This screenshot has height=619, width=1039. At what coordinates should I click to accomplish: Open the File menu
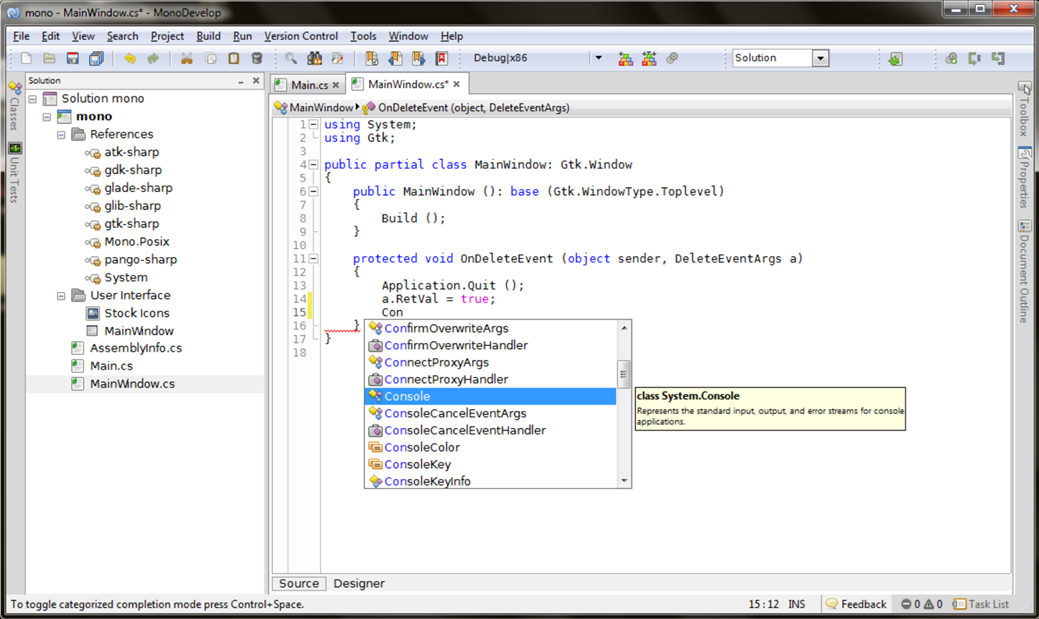click(21, 36)
